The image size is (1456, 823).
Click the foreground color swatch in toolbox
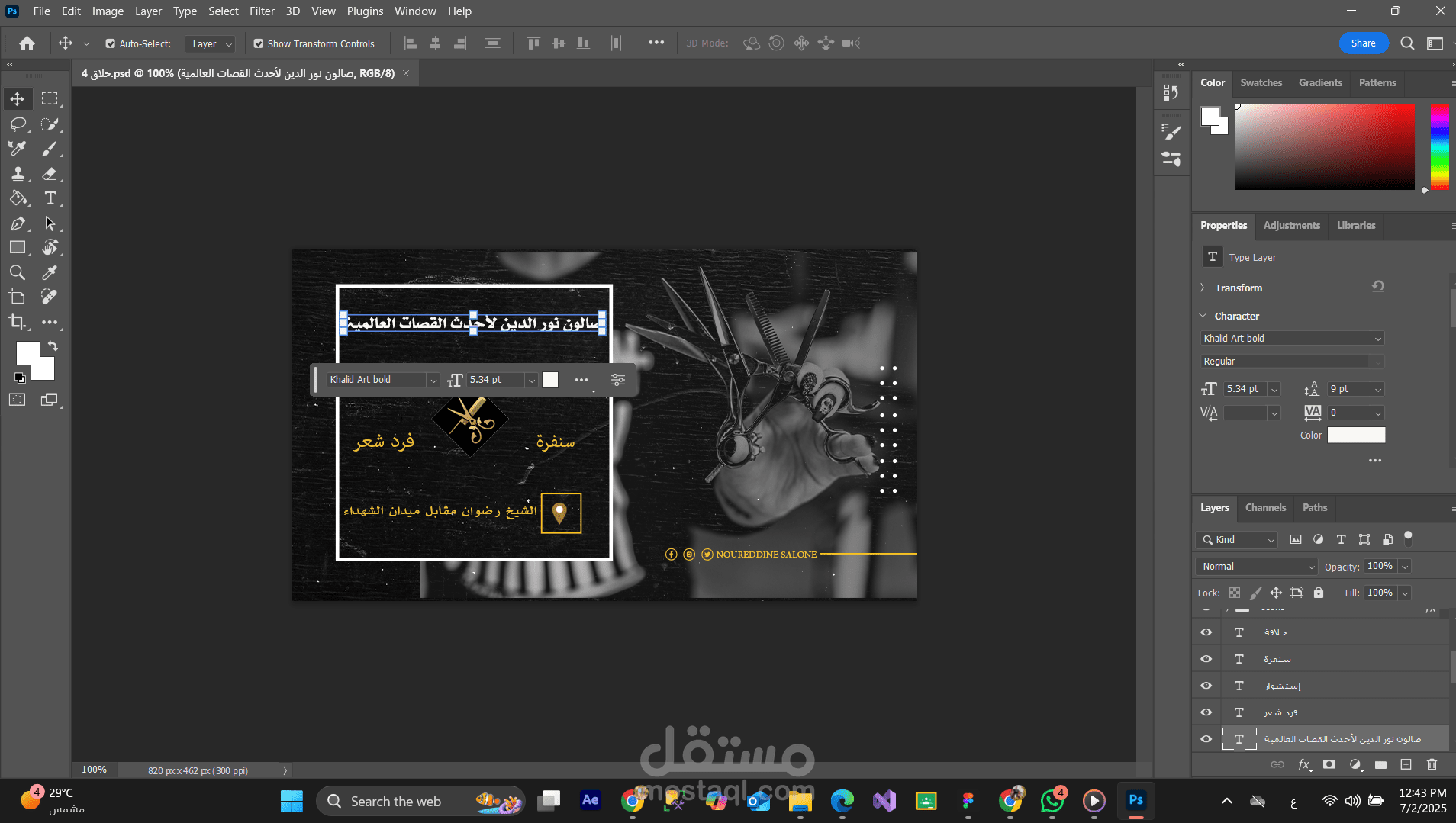(28, 353)
